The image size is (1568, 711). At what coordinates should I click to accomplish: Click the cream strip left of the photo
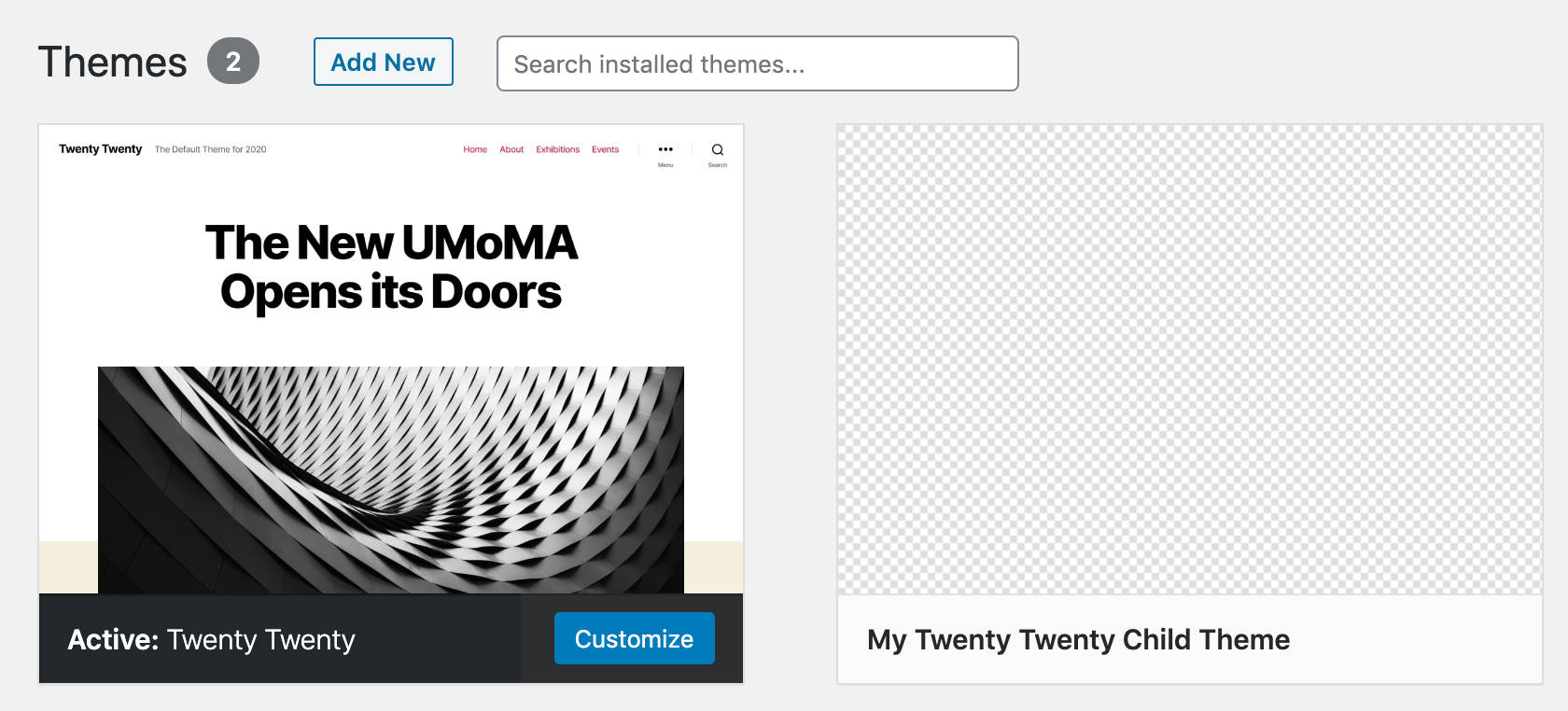(x=68, y=566)
